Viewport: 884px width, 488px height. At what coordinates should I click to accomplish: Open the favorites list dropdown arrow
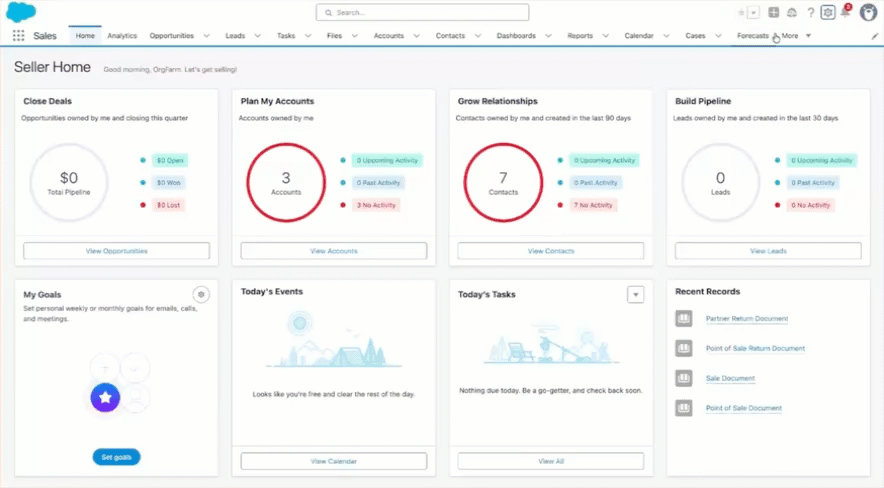754,12
